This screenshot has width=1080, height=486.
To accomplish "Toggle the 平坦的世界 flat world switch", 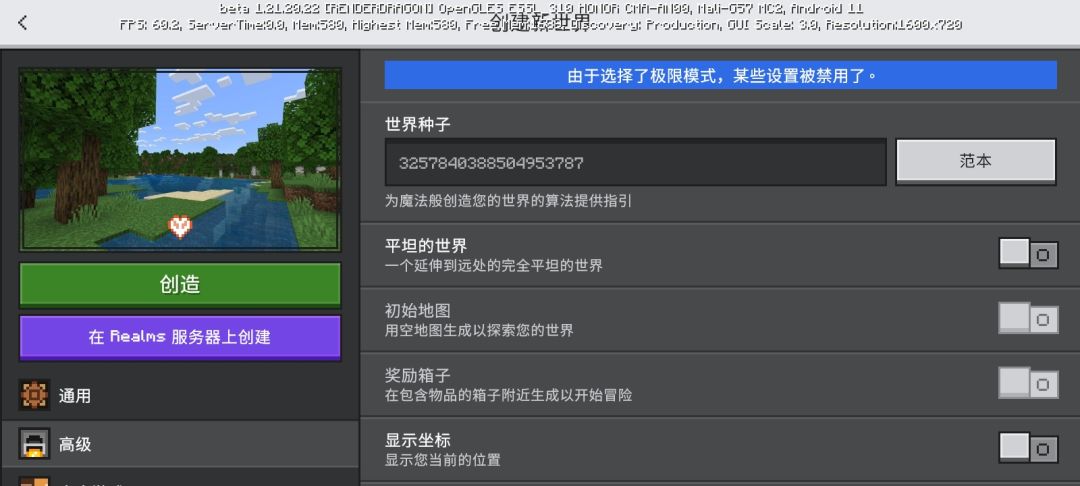I will 1028,254.
